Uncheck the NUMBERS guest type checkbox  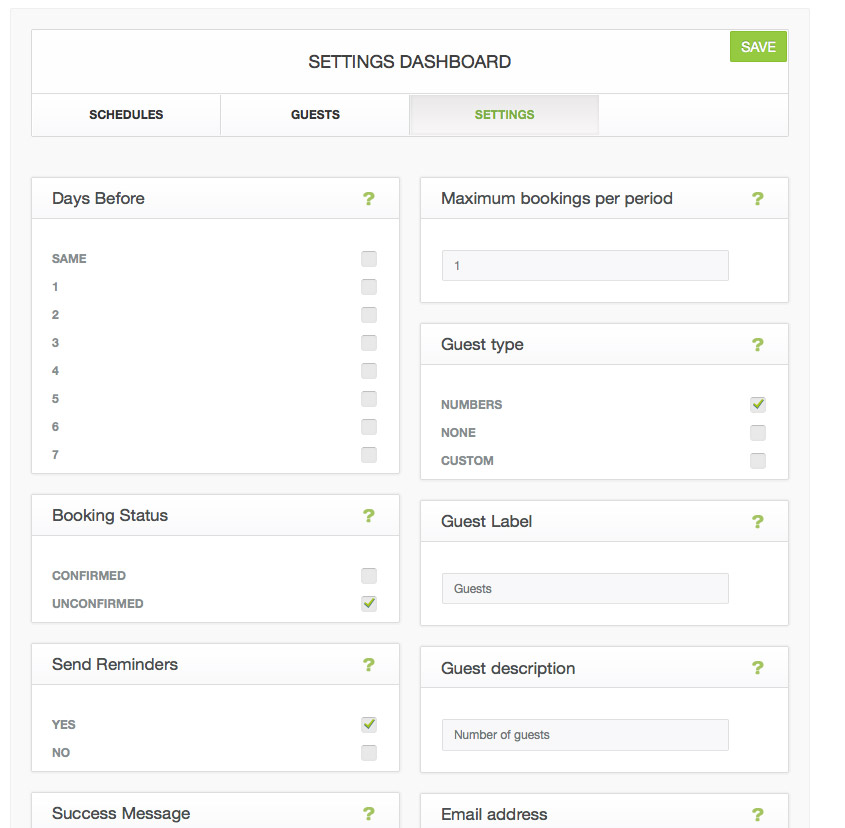click(x=758, y=404)
